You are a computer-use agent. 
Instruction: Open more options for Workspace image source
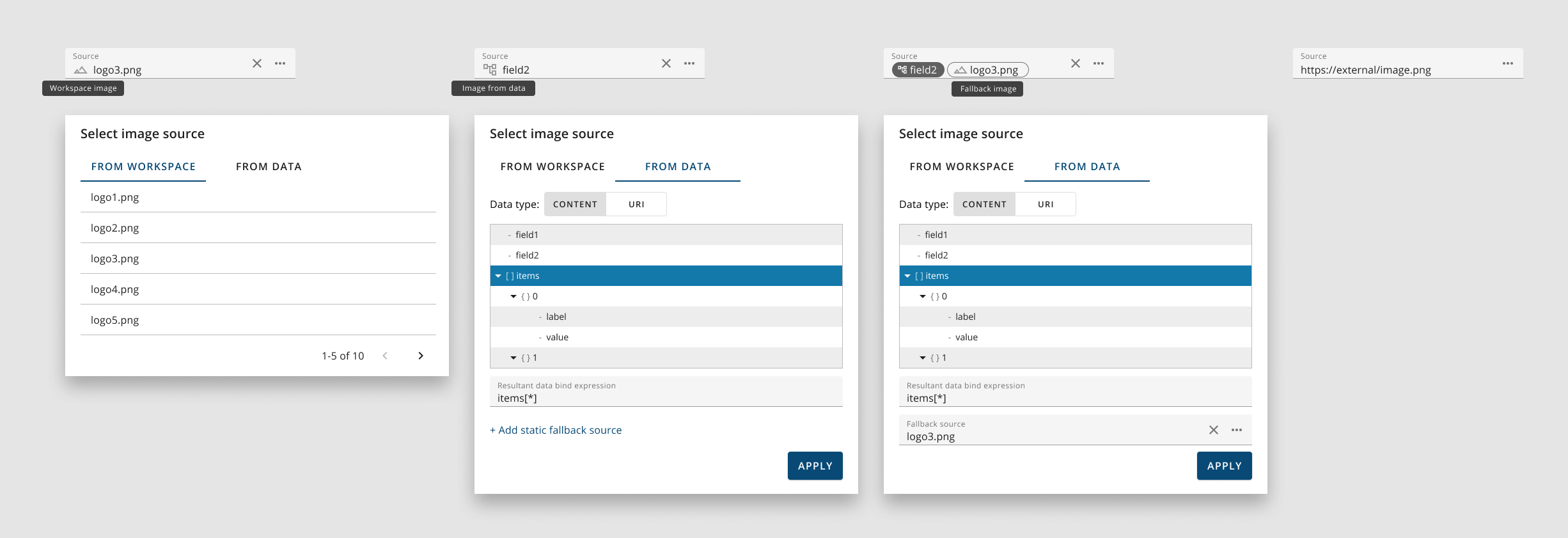[x=280, y=63]
